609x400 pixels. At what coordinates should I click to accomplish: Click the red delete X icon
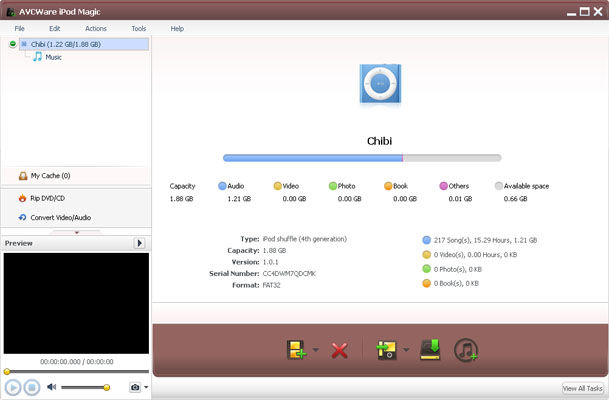[339, 350]
